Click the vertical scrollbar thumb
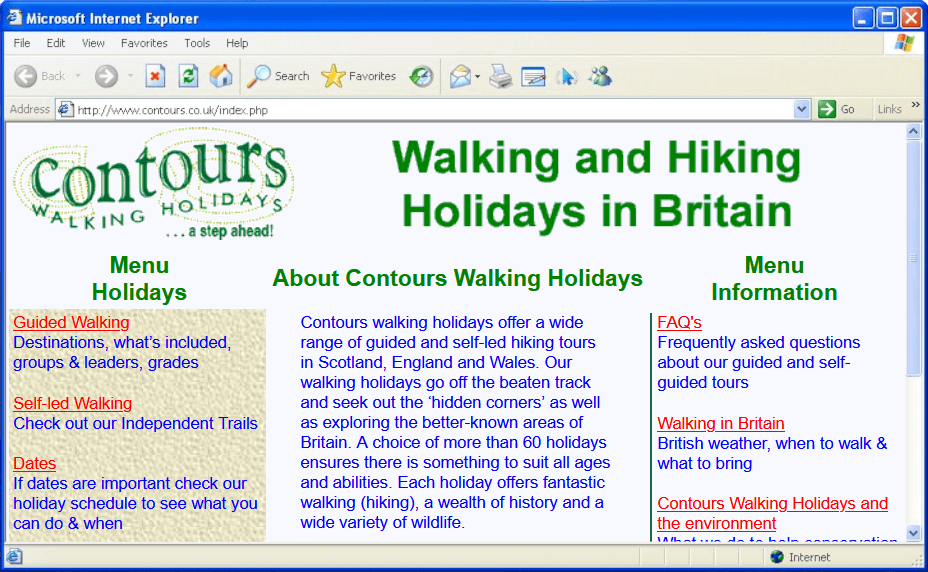The width and height of the screenshot is (928, 572). (x=913, y=258)
